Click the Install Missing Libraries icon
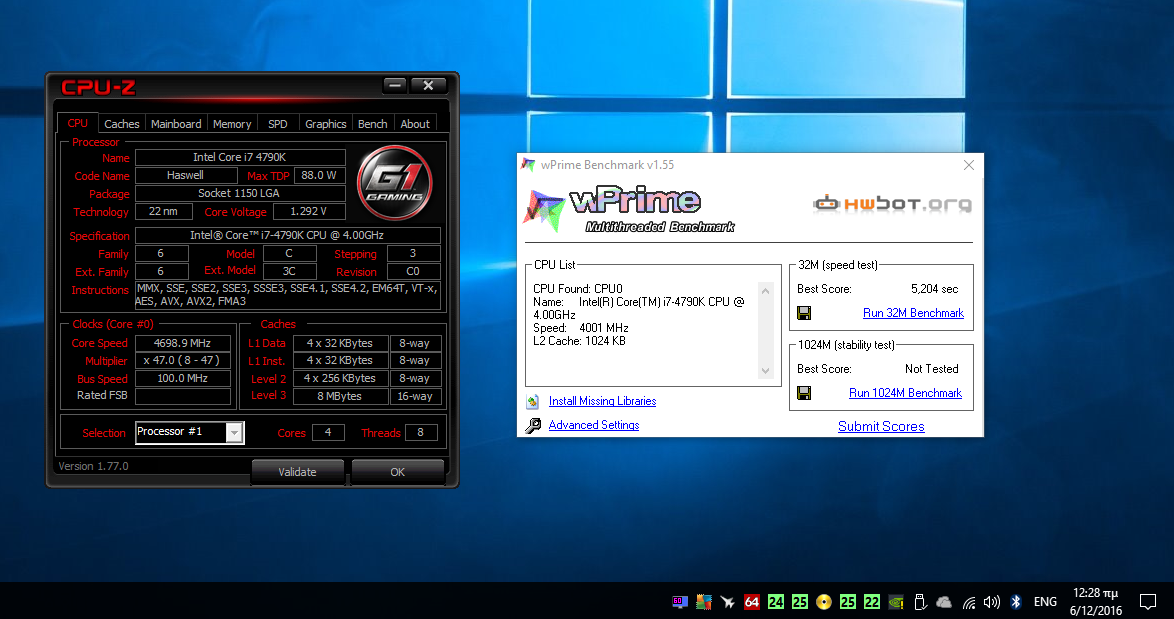Image resolution: width=1174 pixels, height=619 pixels. tap(532, 402)
